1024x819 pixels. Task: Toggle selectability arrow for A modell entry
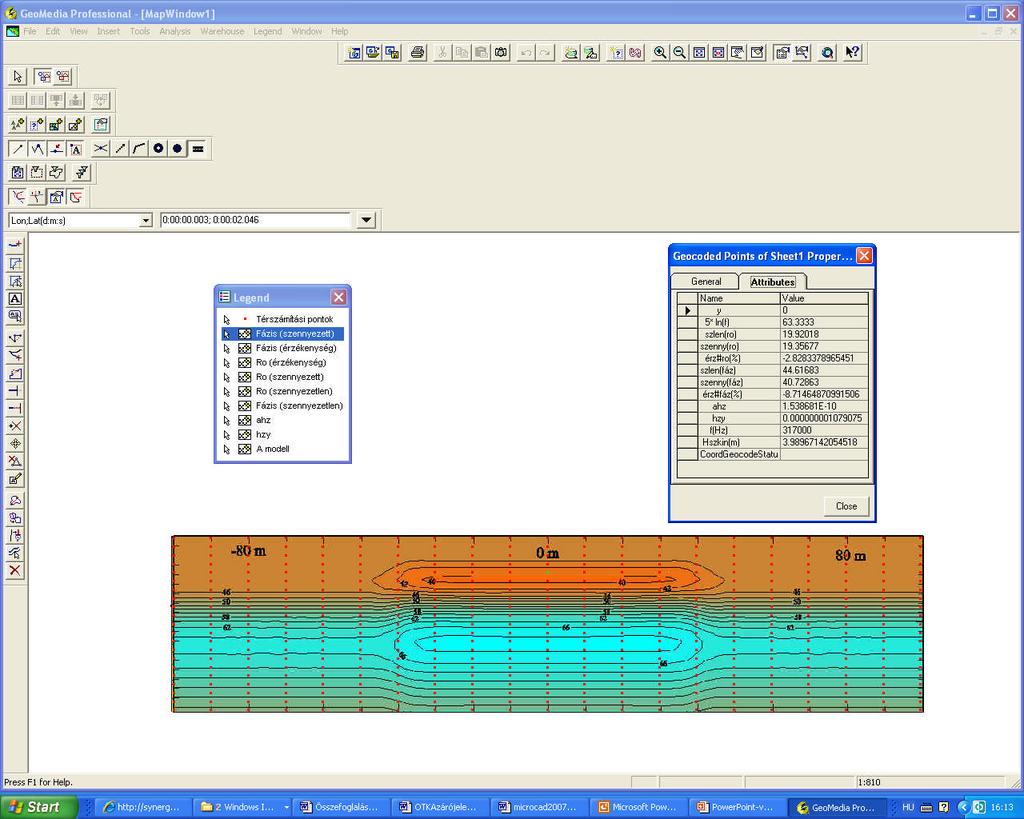[x=227, y=449]
